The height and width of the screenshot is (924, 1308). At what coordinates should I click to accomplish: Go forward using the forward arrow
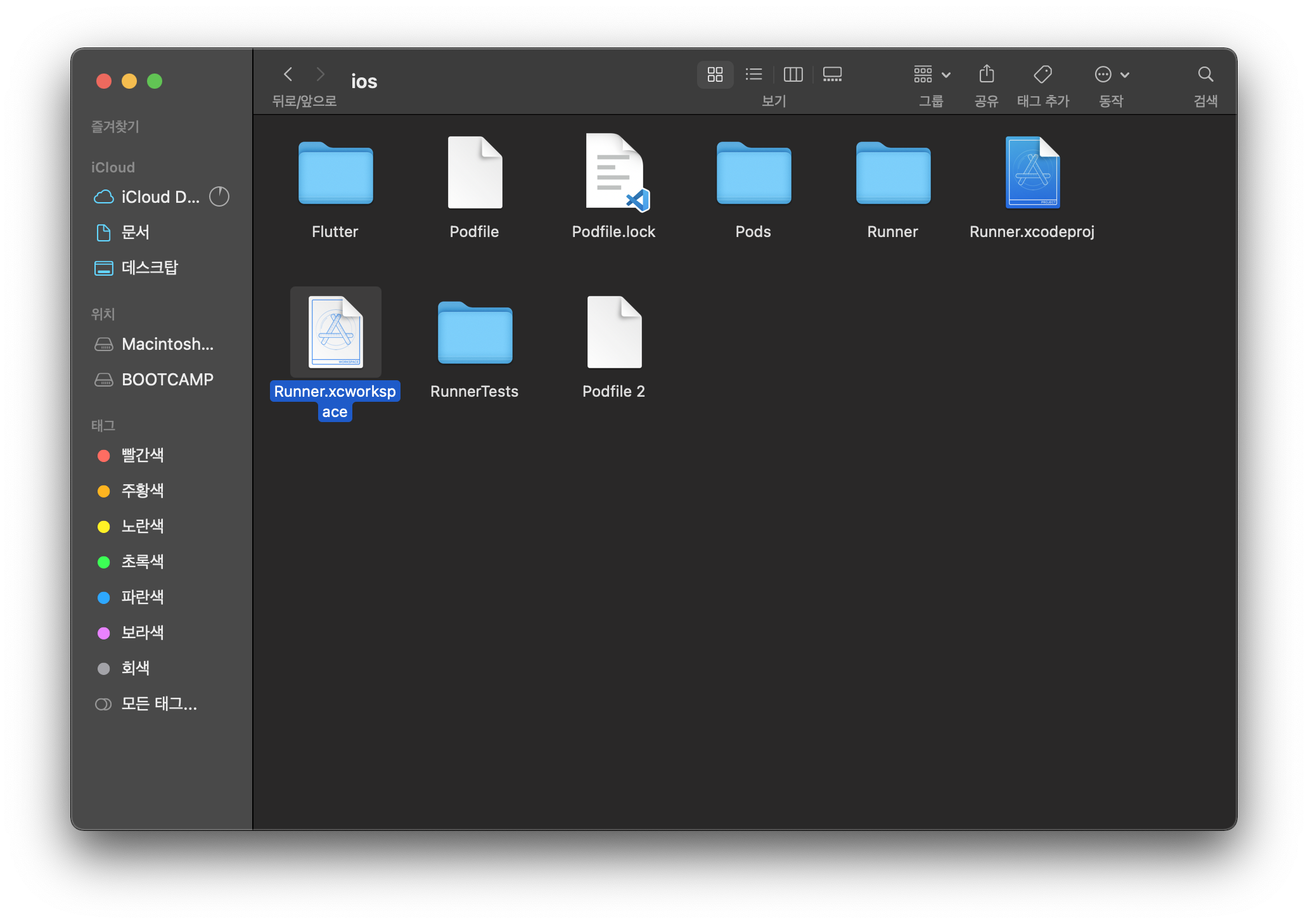[321, 74]
